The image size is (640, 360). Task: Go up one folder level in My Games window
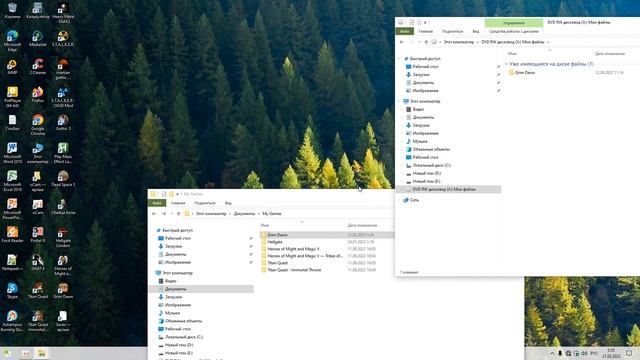(x=178, y=213)
